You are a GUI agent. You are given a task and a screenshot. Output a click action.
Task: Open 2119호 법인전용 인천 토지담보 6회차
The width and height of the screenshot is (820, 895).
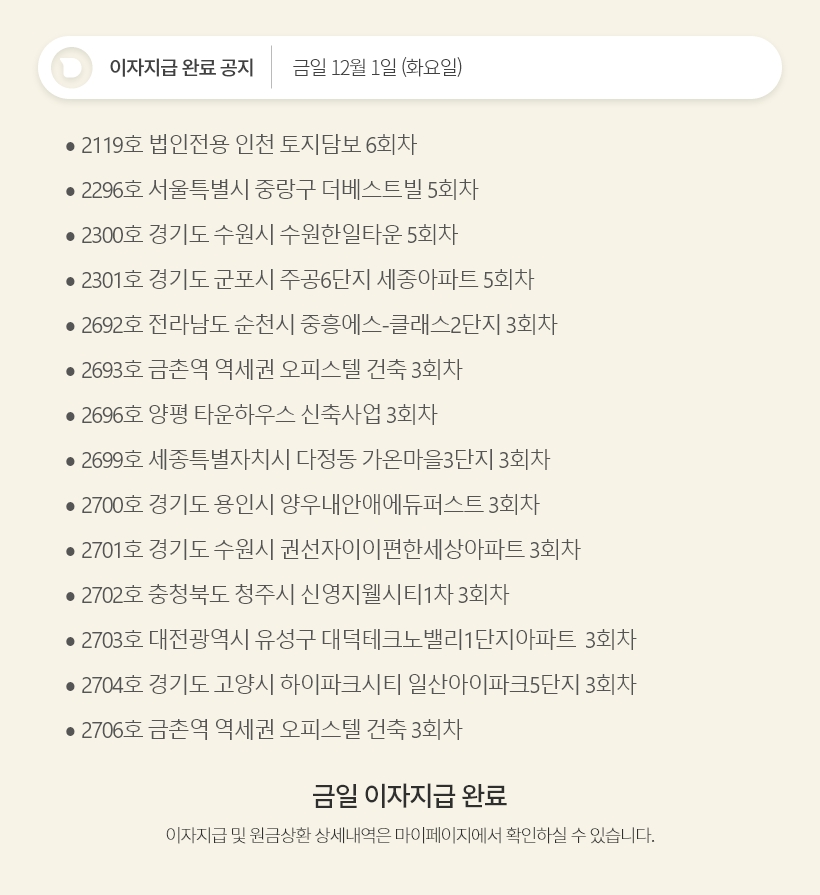click(248, 145)
